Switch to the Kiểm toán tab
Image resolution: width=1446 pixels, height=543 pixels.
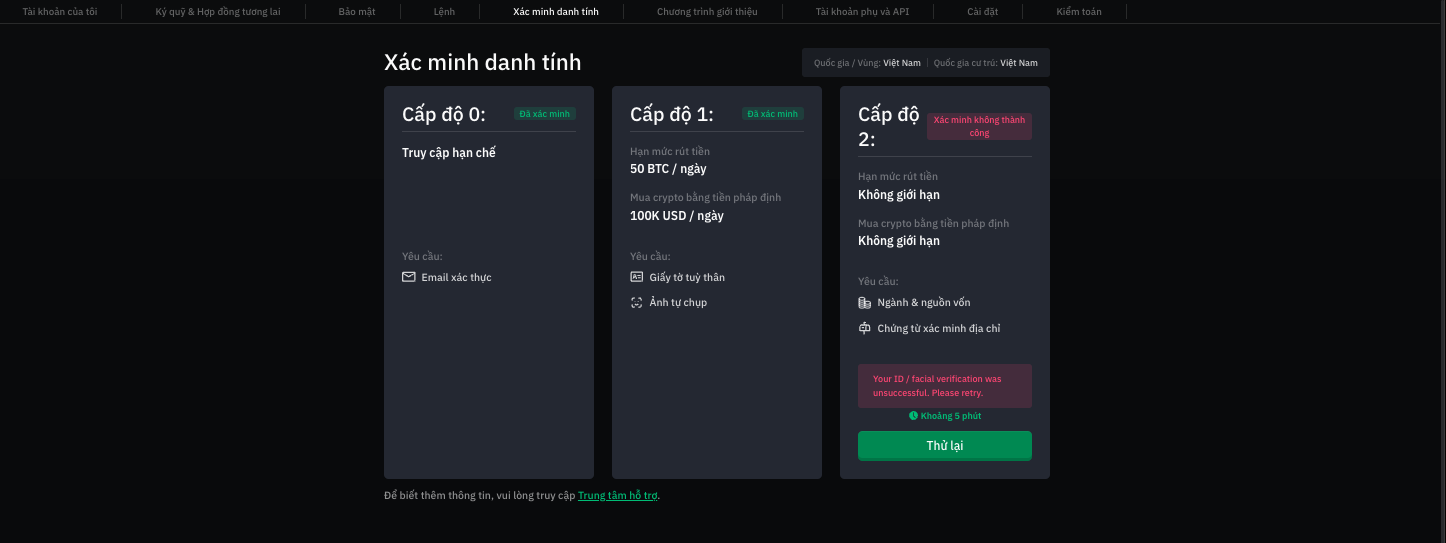1079,12
